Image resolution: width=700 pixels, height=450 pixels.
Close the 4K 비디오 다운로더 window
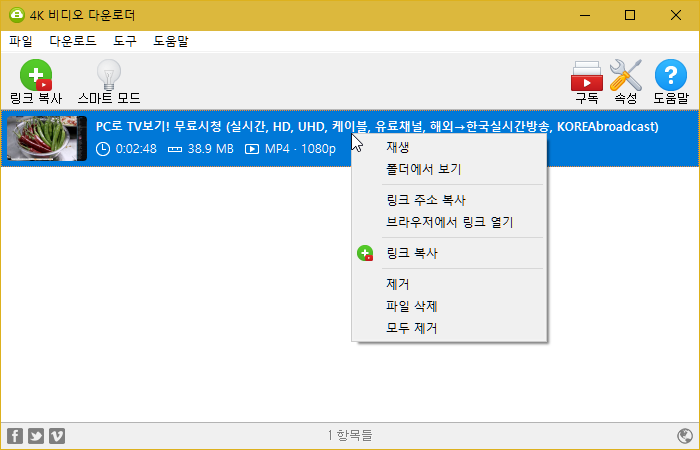(x=675, y=15)
